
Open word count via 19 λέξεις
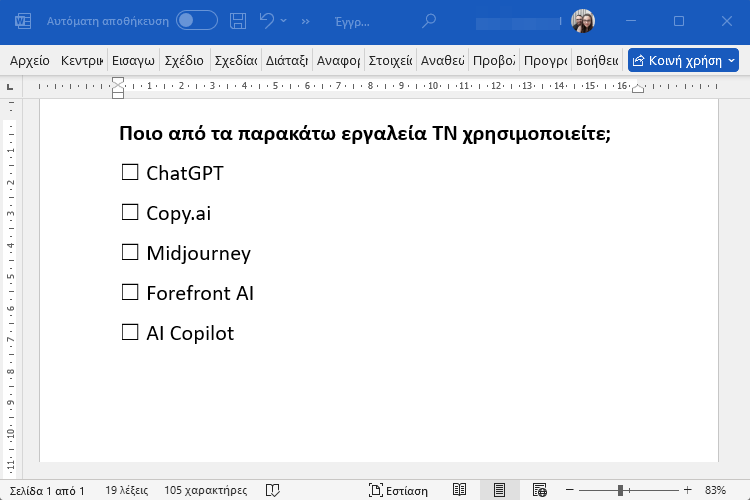[126, 490]
